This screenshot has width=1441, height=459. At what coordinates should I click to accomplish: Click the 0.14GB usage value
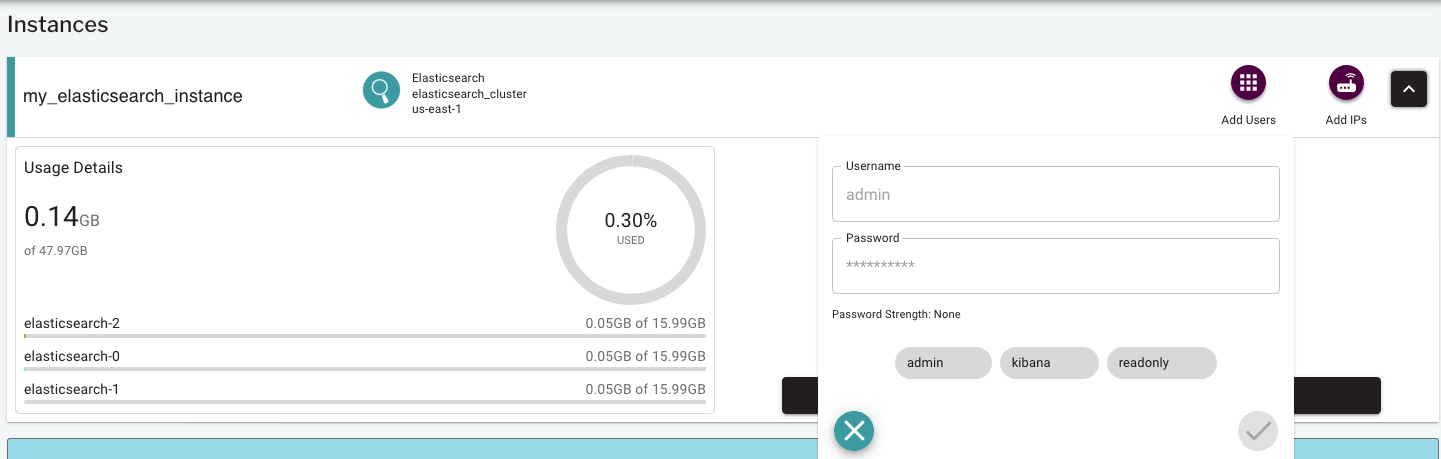[x=62, y=217]
